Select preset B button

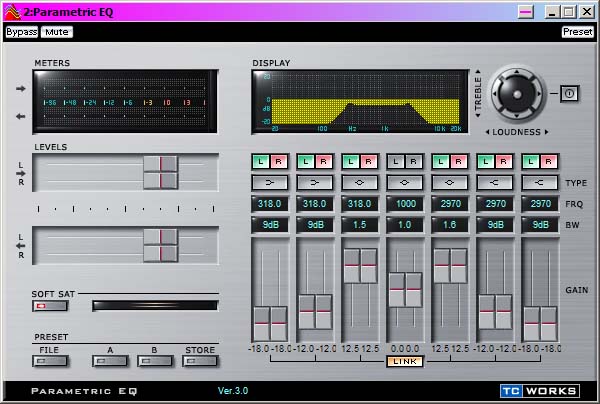155,361
